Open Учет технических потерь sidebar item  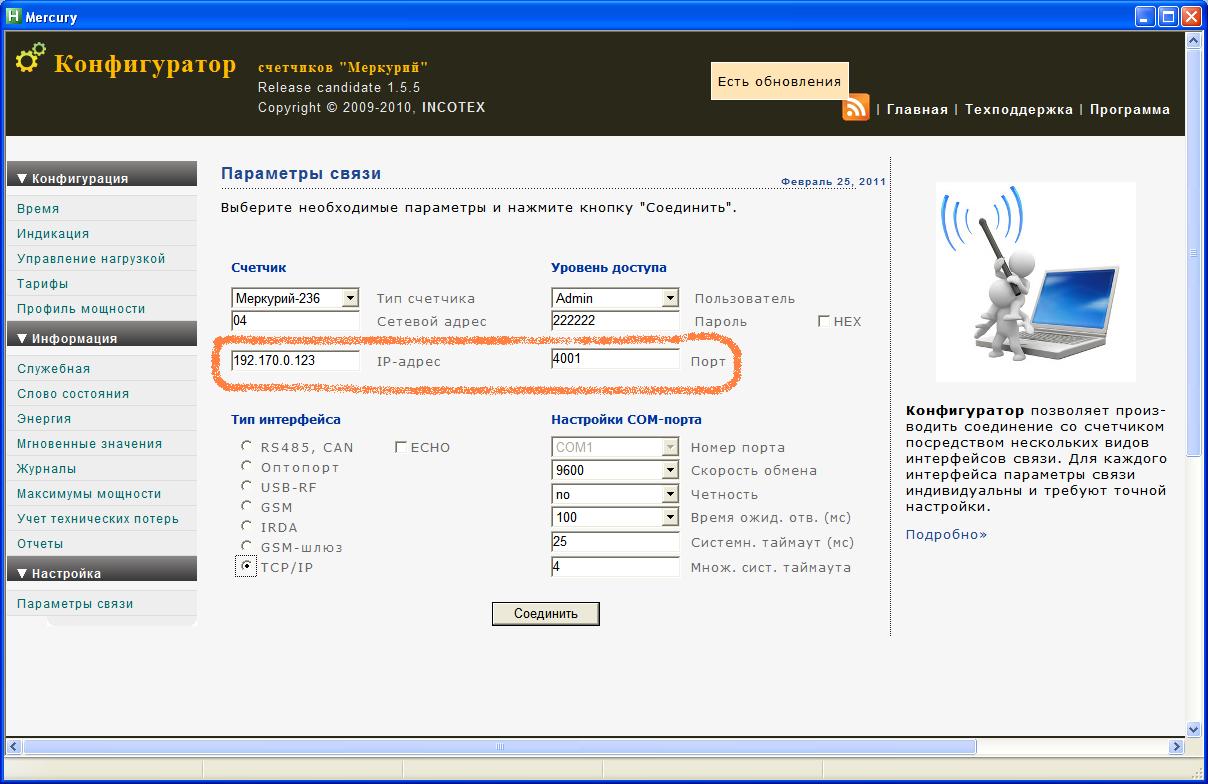coord(98,519)
